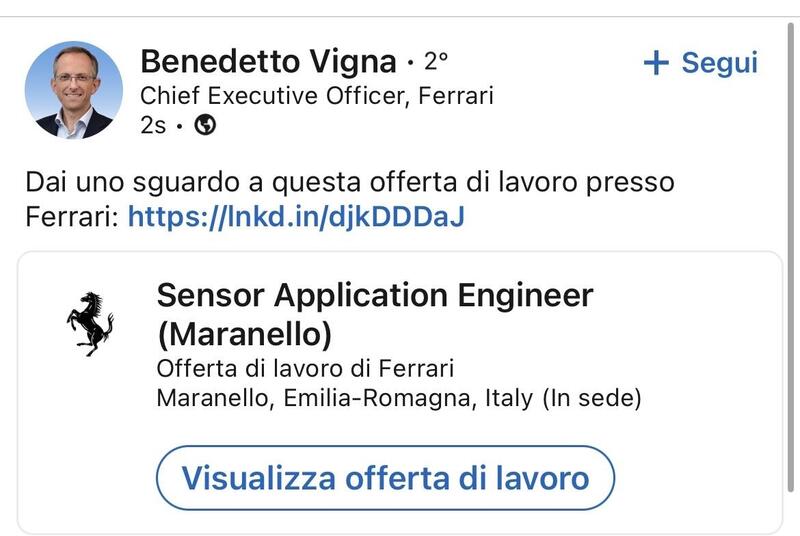Click Visualizza offerta di lavoro button
The height and width of the screenshot is (536, 800).
[x=385, y=477]
